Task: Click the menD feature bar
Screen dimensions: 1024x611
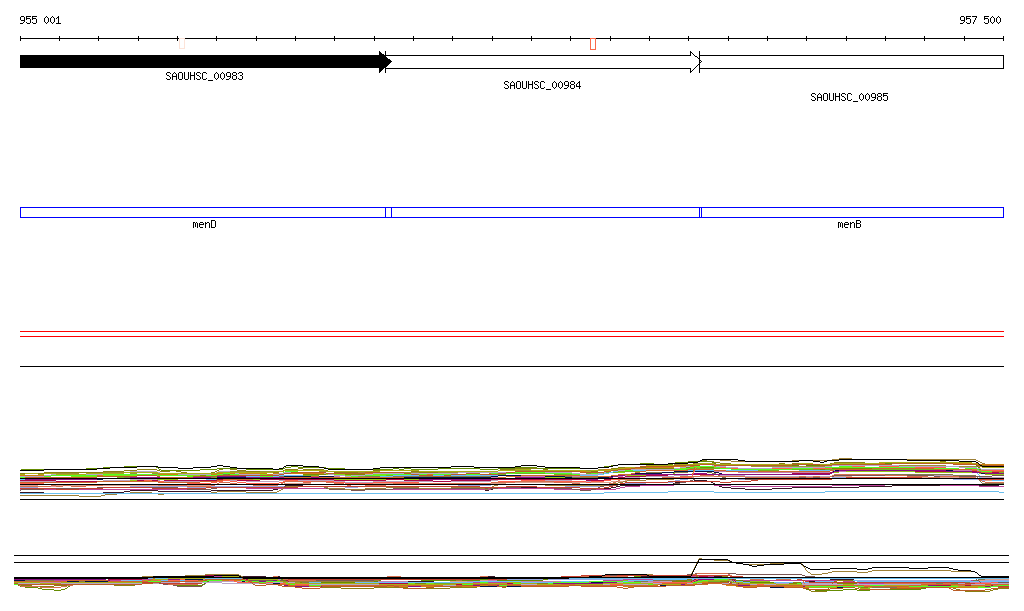Action: click(x=203, y=212)
